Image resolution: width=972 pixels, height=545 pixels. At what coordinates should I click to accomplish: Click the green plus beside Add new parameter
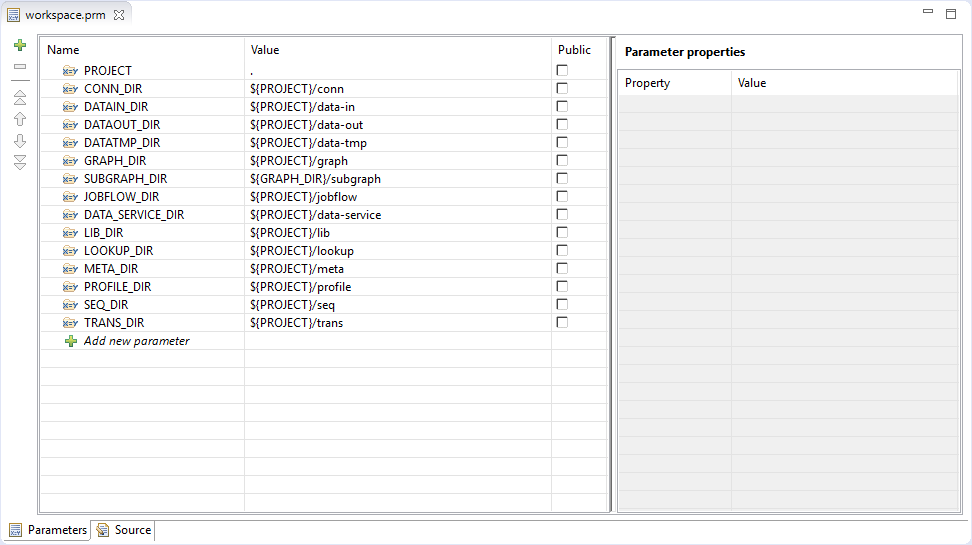coord(70,341)
